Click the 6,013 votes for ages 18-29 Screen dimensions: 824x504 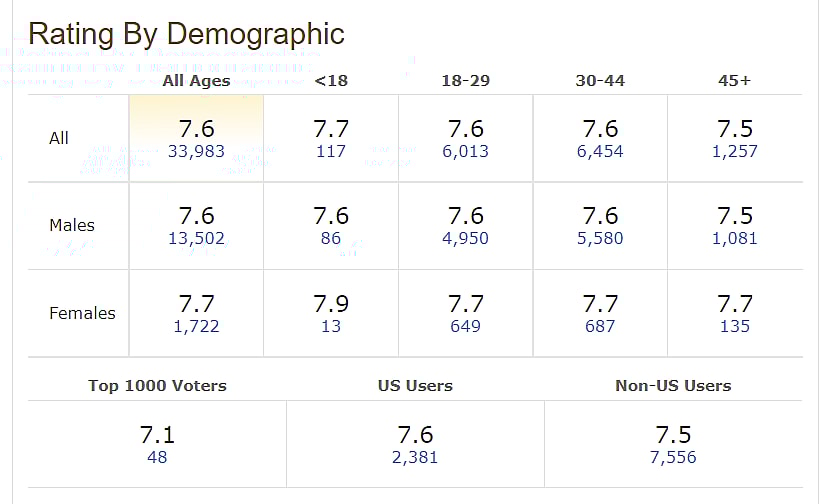click(466, 152)
